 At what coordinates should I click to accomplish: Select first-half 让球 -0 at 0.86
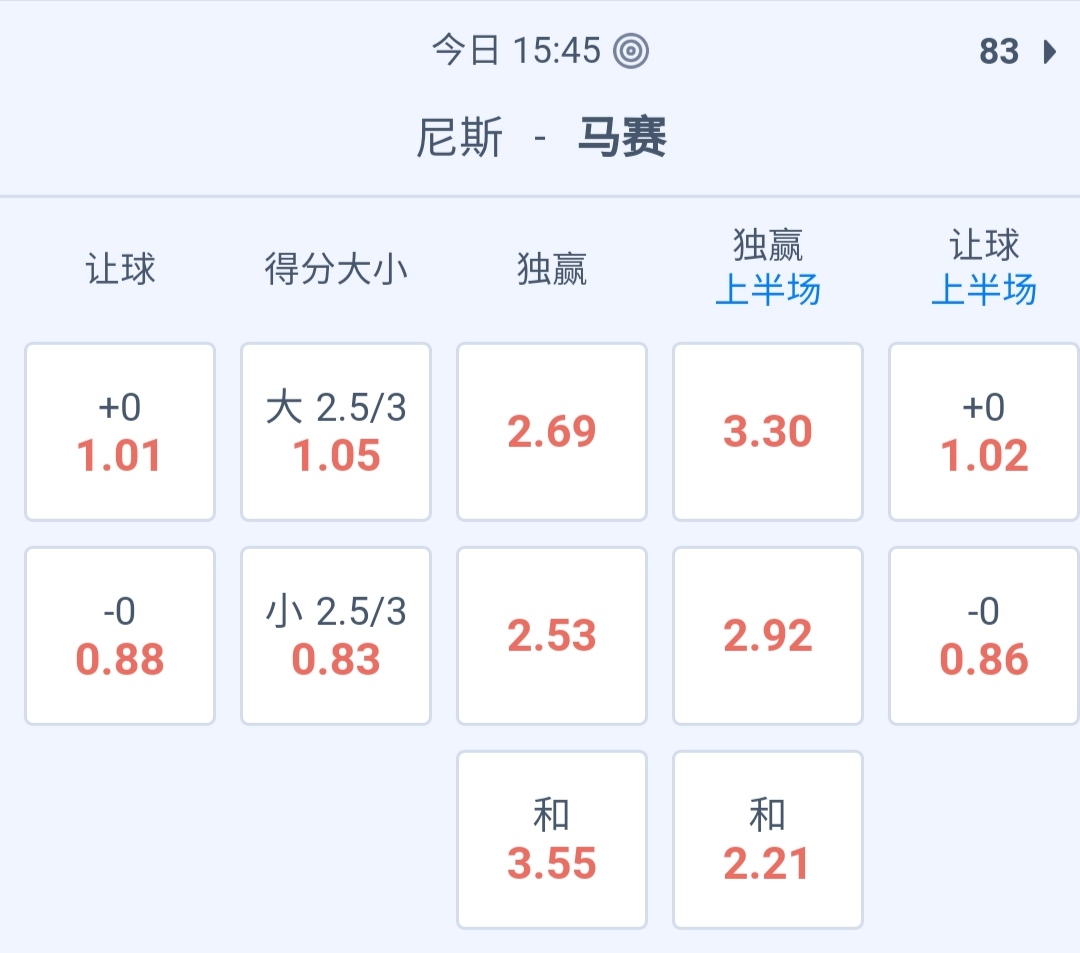(x=984, y=636)
